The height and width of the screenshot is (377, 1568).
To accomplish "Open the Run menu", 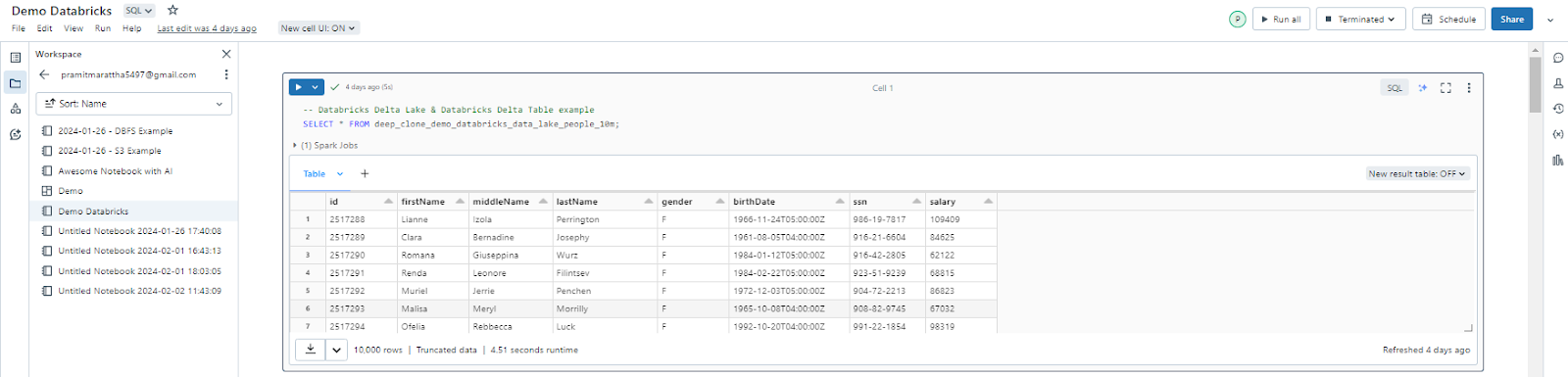I will 103,28.
